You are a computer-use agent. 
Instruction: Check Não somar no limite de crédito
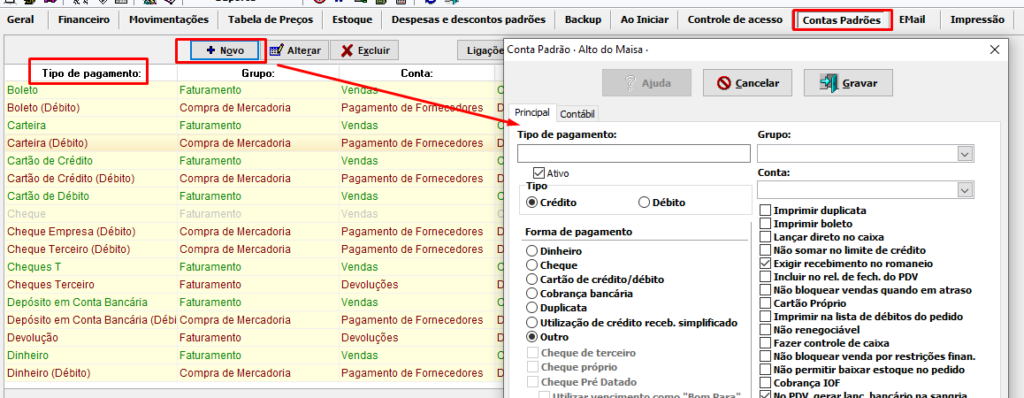765,250
